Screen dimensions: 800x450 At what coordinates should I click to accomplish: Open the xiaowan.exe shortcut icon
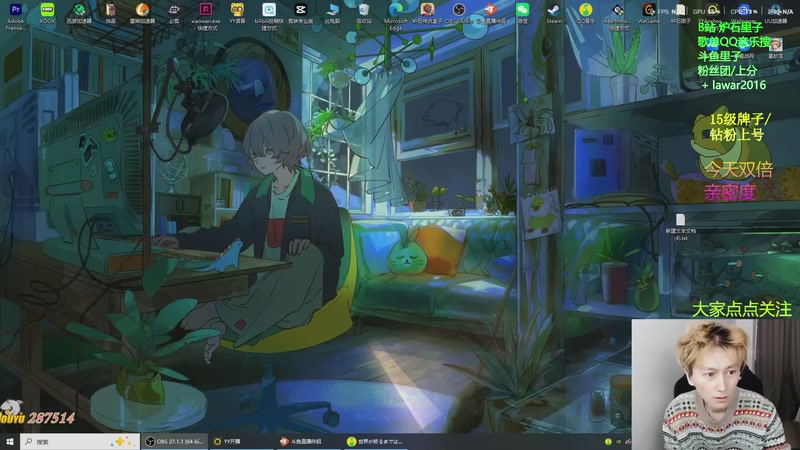(206, 15)
